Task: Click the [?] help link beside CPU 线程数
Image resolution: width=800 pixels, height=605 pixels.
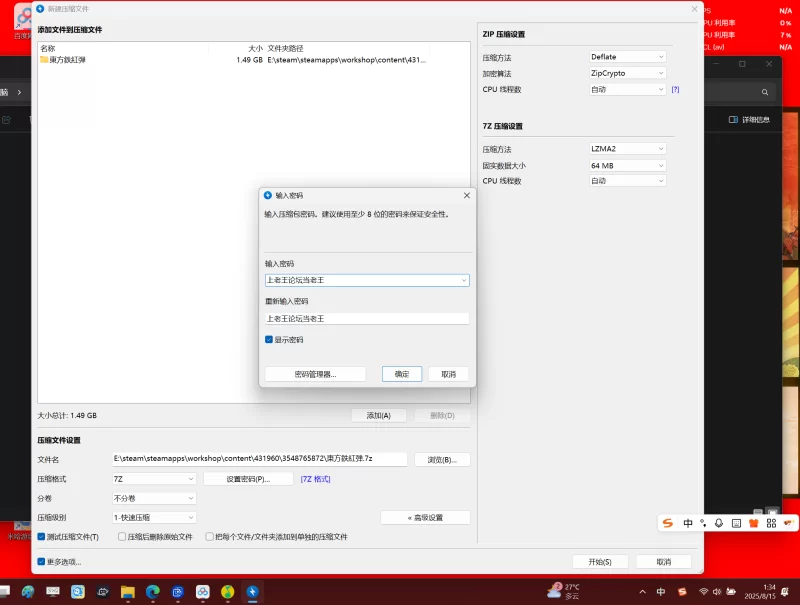Action: [675, 89]
